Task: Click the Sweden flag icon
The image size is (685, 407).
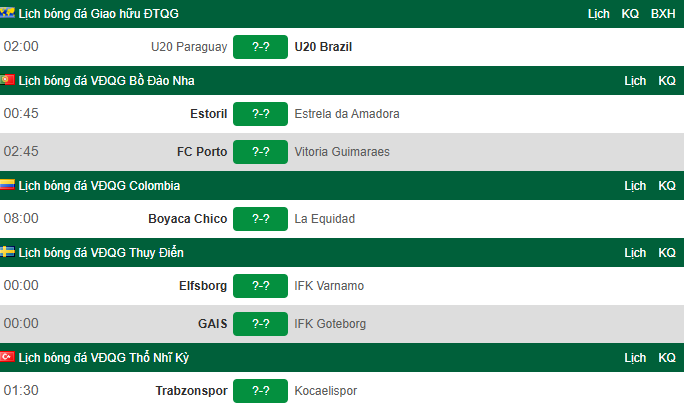Action: [7, 252]
